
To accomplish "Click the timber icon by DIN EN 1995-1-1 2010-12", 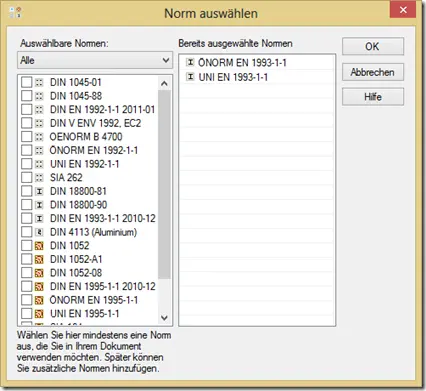I will pos(39,286).
